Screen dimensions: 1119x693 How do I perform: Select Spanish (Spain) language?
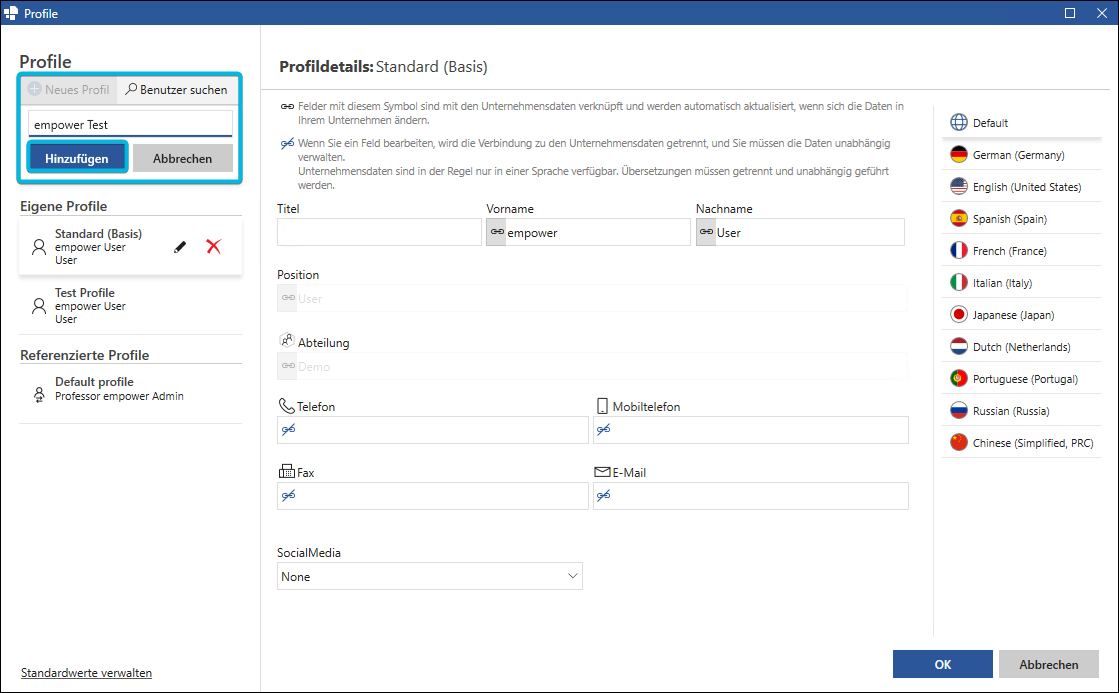pos(1022,218)
